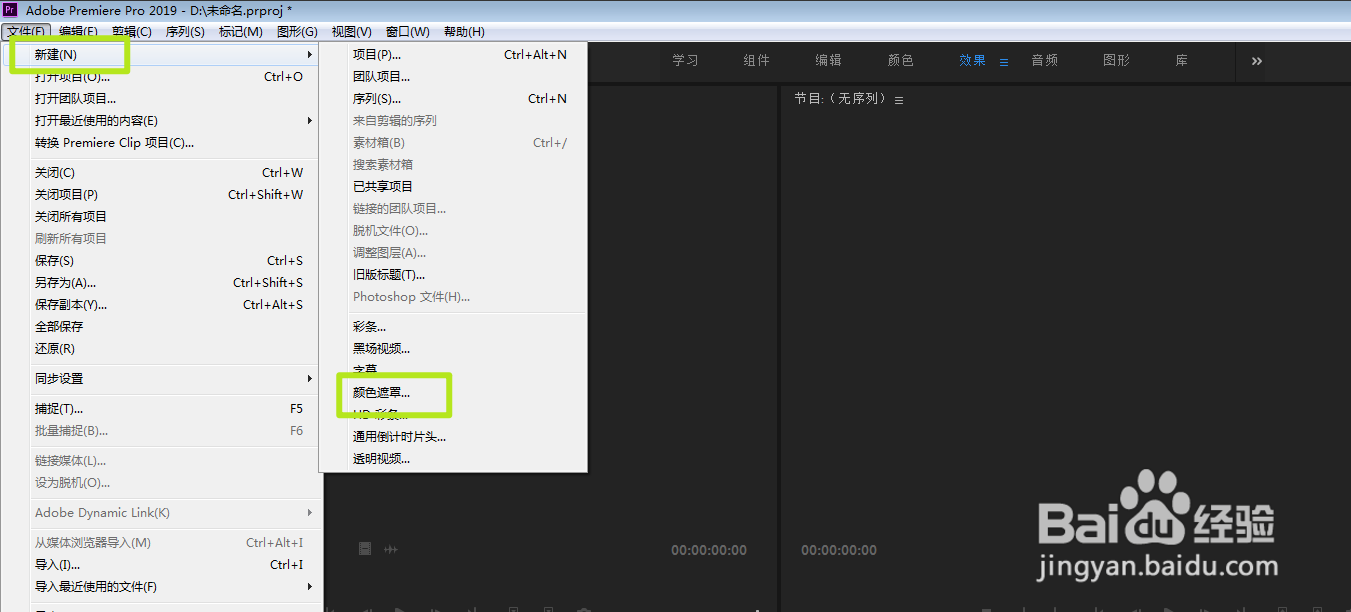This screenshot has width=1351, height=612.
Task: Open the 节目 panel menu icon
Action: 899,100
